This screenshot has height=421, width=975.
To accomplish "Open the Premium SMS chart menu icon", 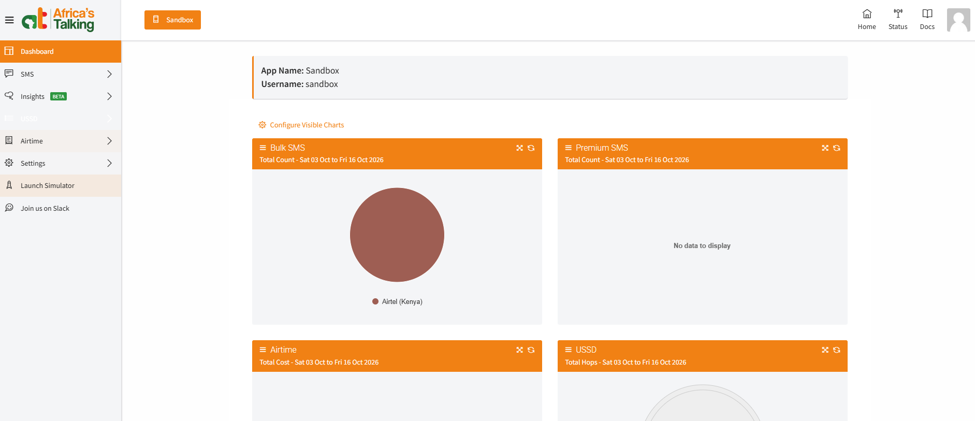I will [x=568, y=148].
